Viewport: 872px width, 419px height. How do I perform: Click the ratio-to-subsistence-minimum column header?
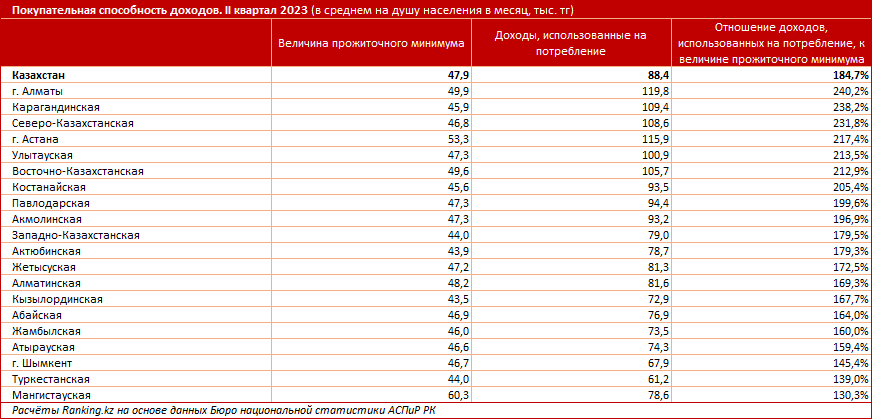tap(770, 44)
